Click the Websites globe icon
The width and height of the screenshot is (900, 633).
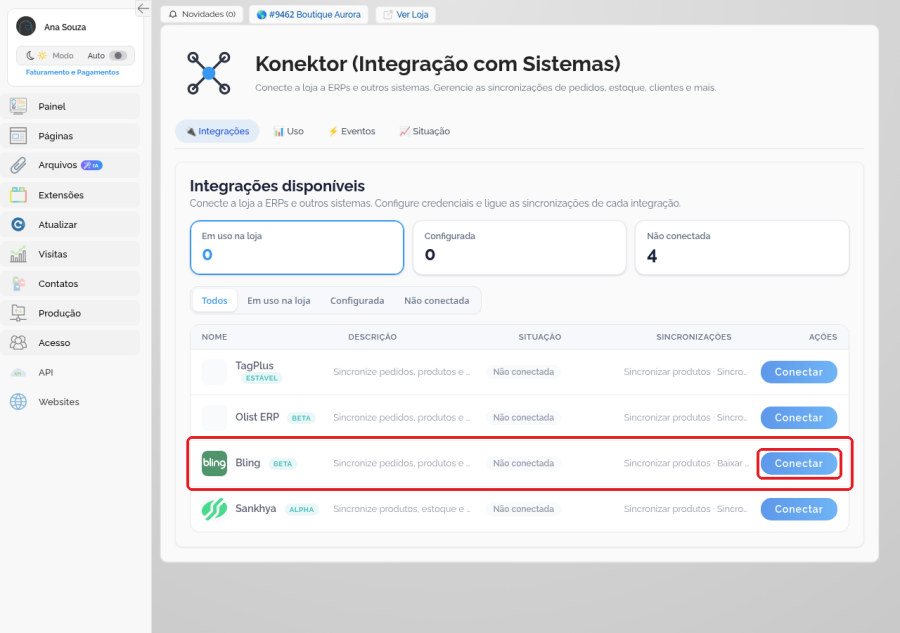click(18, 402)
